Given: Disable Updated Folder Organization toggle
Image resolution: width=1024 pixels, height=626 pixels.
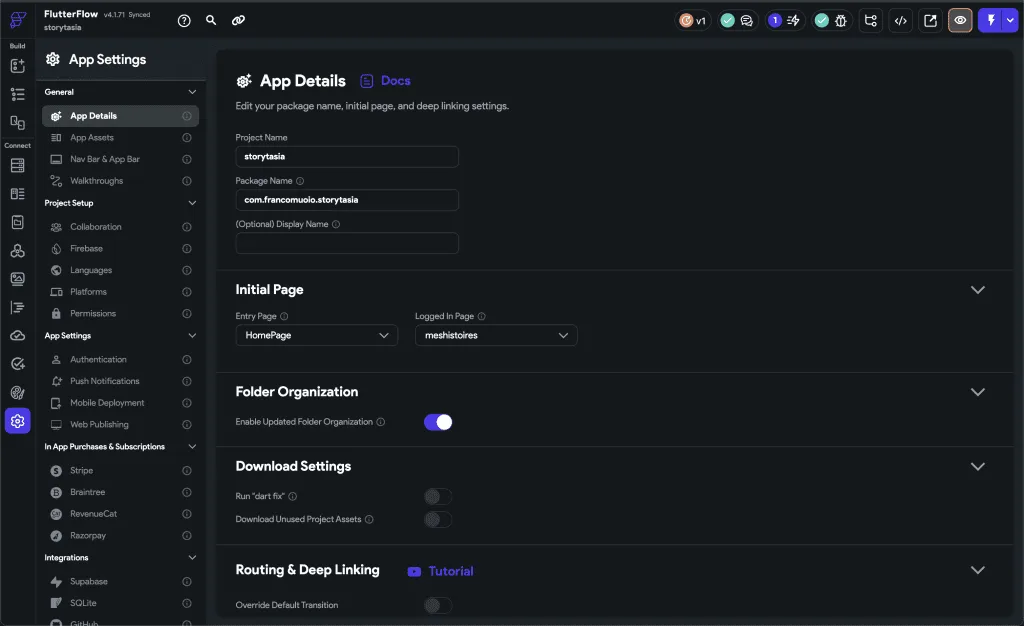Looking at the screenshot, I should click(438, 422).
